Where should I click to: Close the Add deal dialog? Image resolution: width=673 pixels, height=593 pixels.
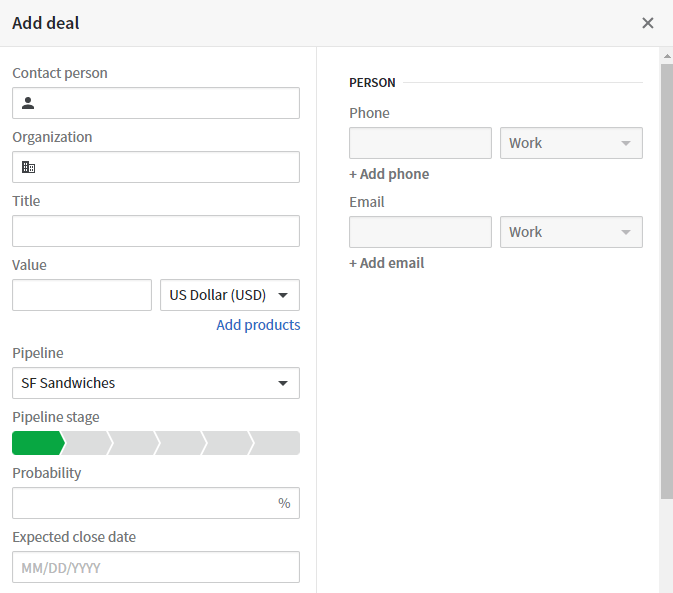coord(647,23)
